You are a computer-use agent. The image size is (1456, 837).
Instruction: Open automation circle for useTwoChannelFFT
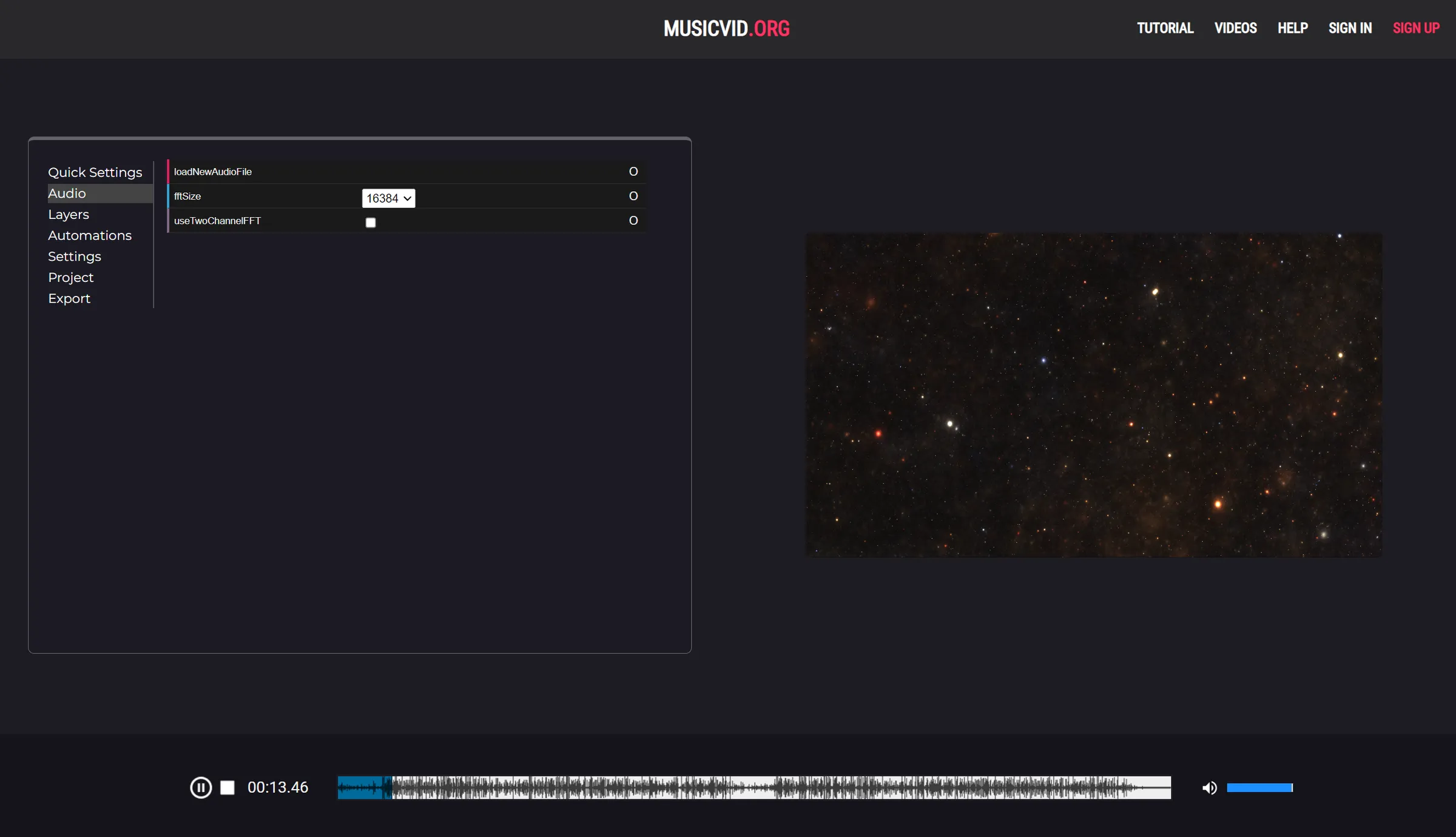tap(633, 220)
